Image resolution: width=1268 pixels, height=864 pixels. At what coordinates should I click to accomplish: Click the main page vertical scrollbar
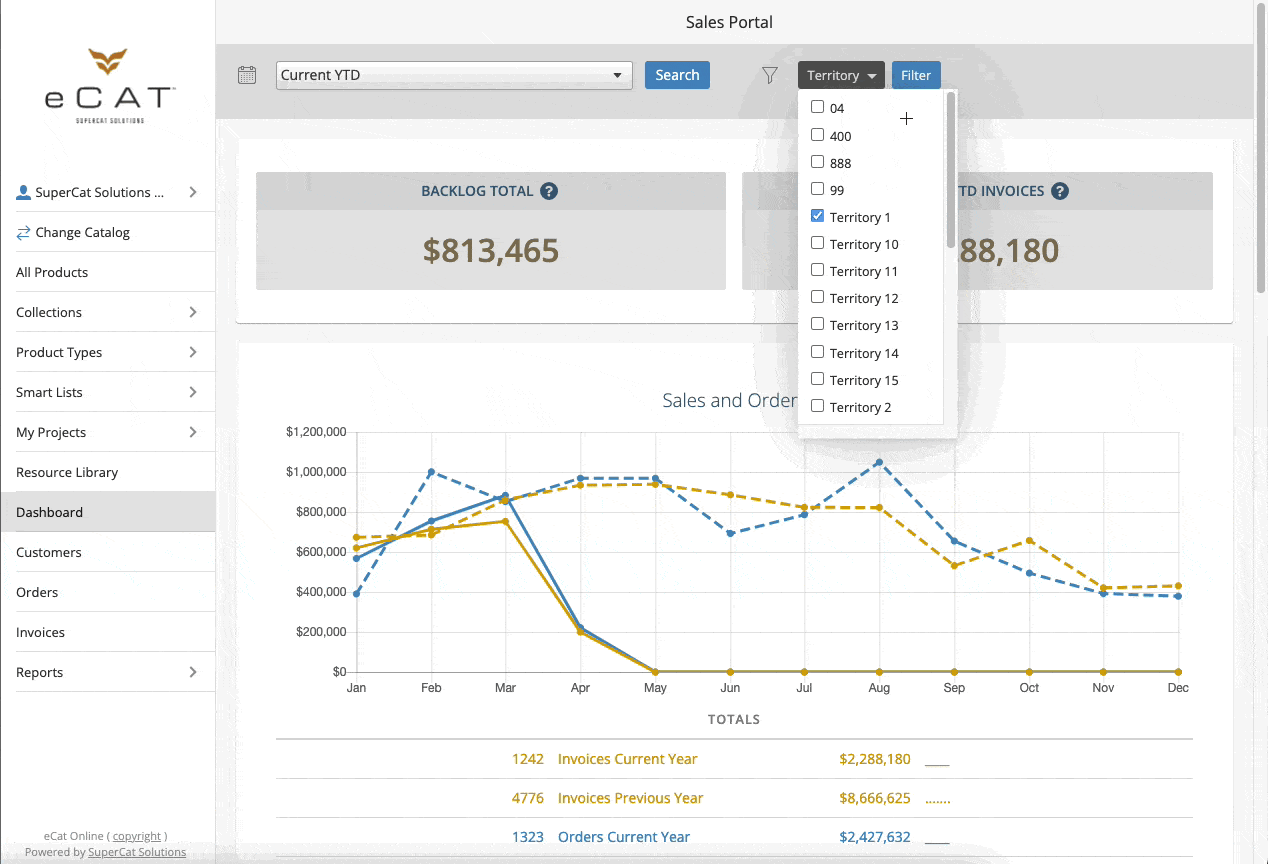[1261, 150]
